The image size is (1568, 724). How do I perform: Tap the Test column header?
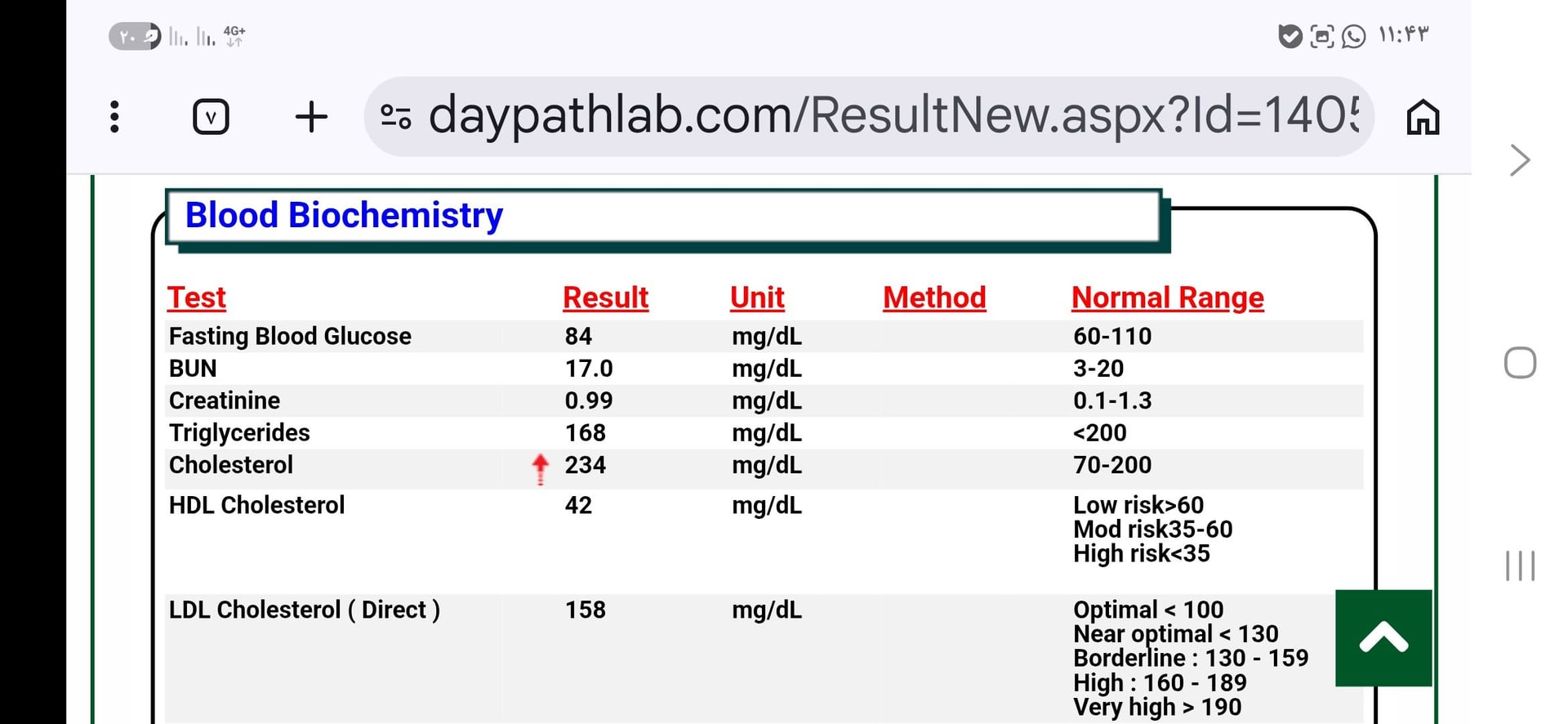[x=197, y=297]
